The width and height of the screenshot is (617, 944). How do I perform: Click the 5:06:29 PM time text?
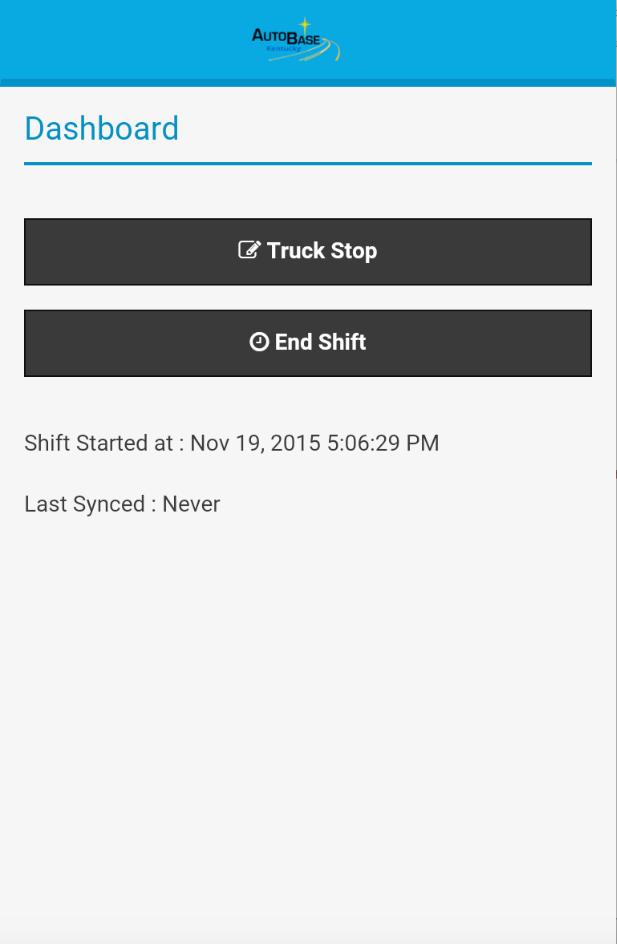(x=383, y=443)
